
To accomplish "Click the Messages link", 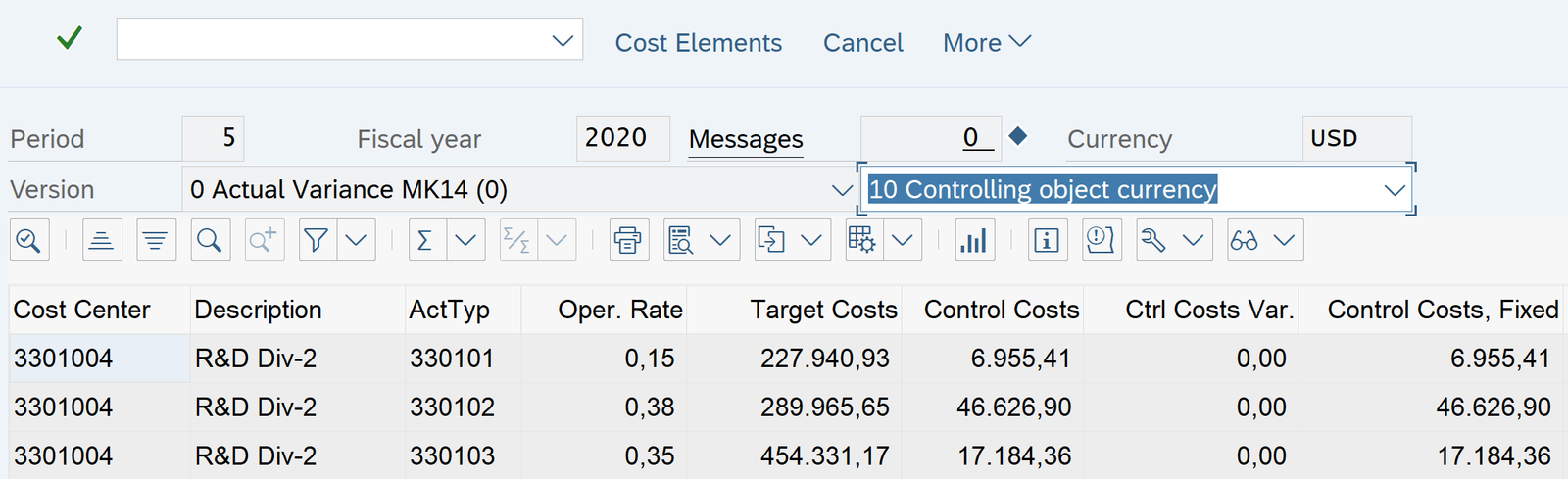I will click(x=746, y=140).
